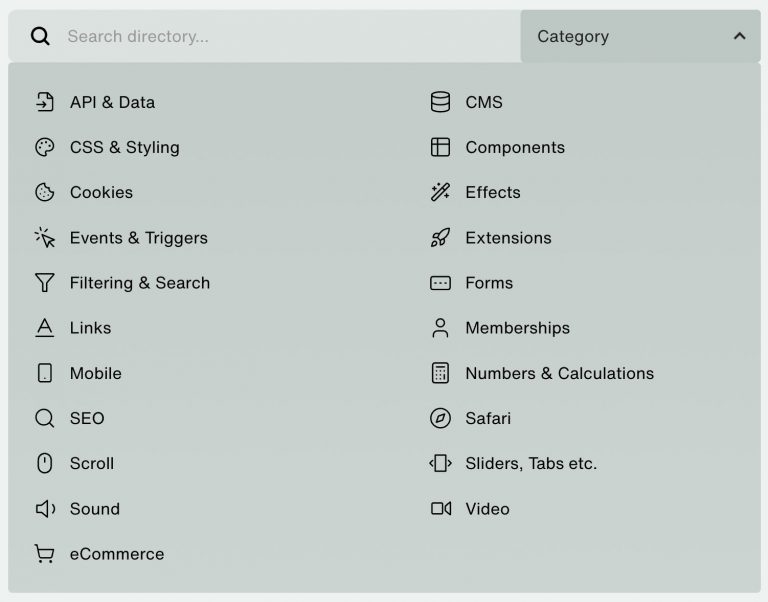Select the Memberships category
The width and height of the screenshot is (768, 602).
[x=517, y=328]
